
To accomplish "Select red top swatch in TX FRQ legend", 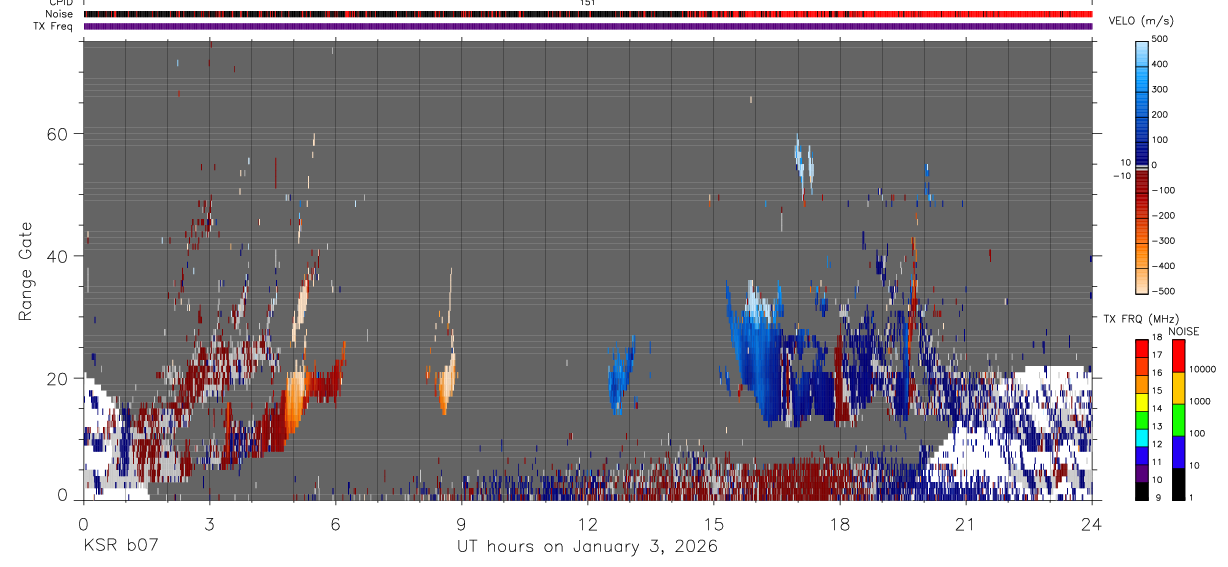I will pyautogui.click(x=1142, y=348).
